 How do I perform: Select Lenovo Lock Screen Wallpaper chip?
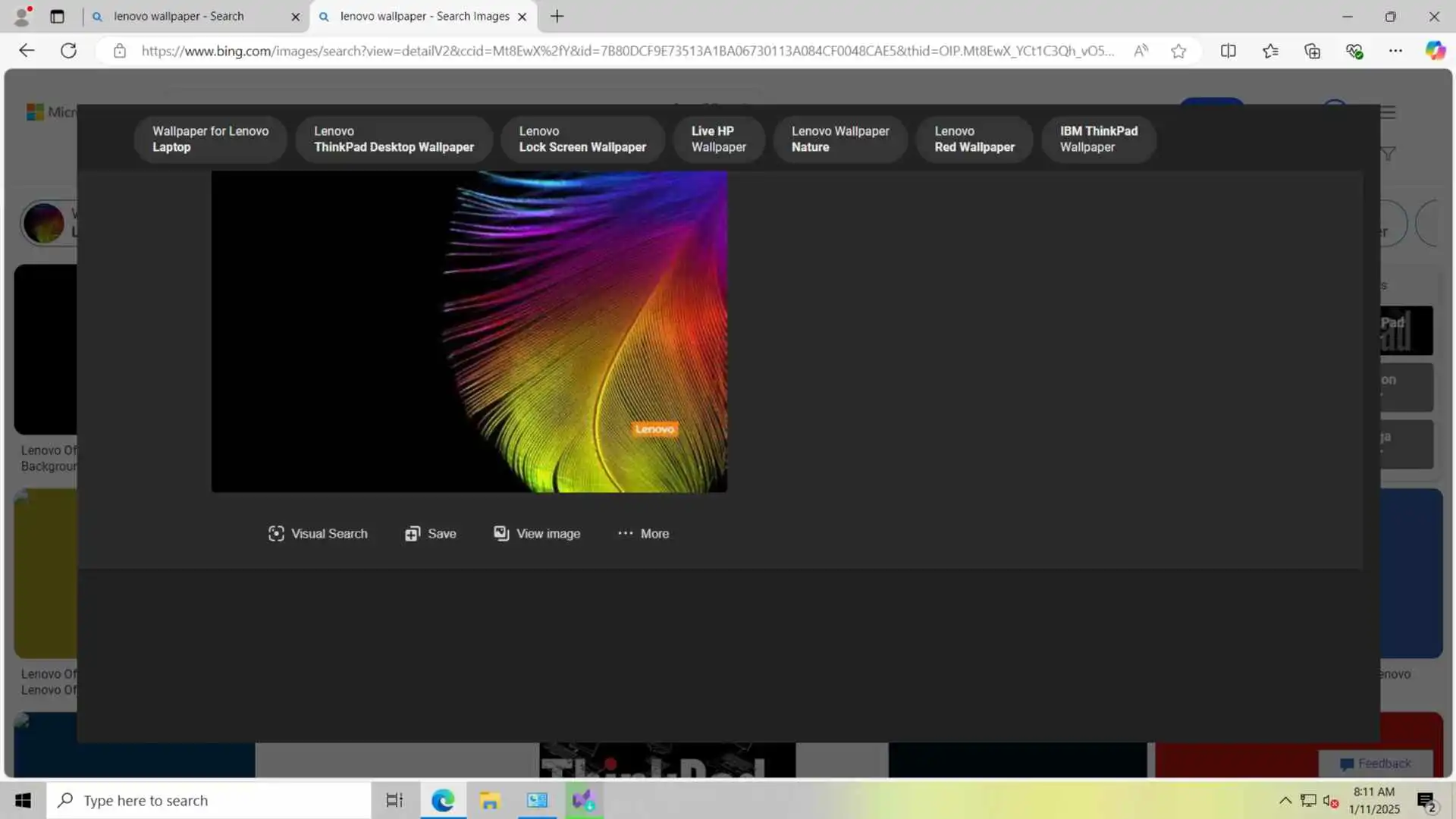click(582, 139)
